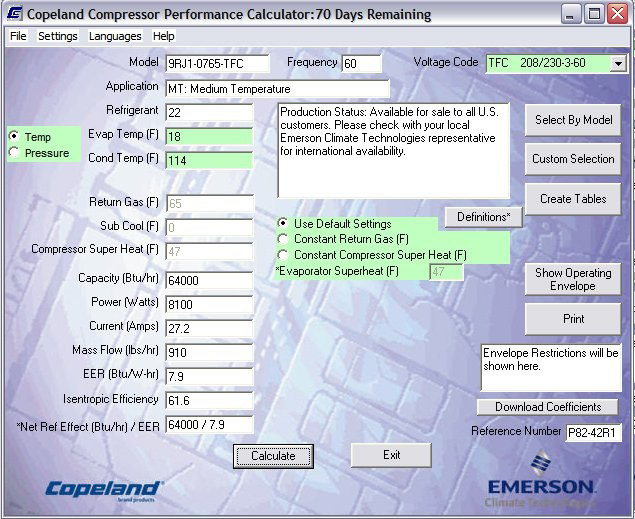Click the Evaporator Superheat (F) field
Image resolution: width=635 pixels, height=519 pixels.
click(x=446, y=272)
